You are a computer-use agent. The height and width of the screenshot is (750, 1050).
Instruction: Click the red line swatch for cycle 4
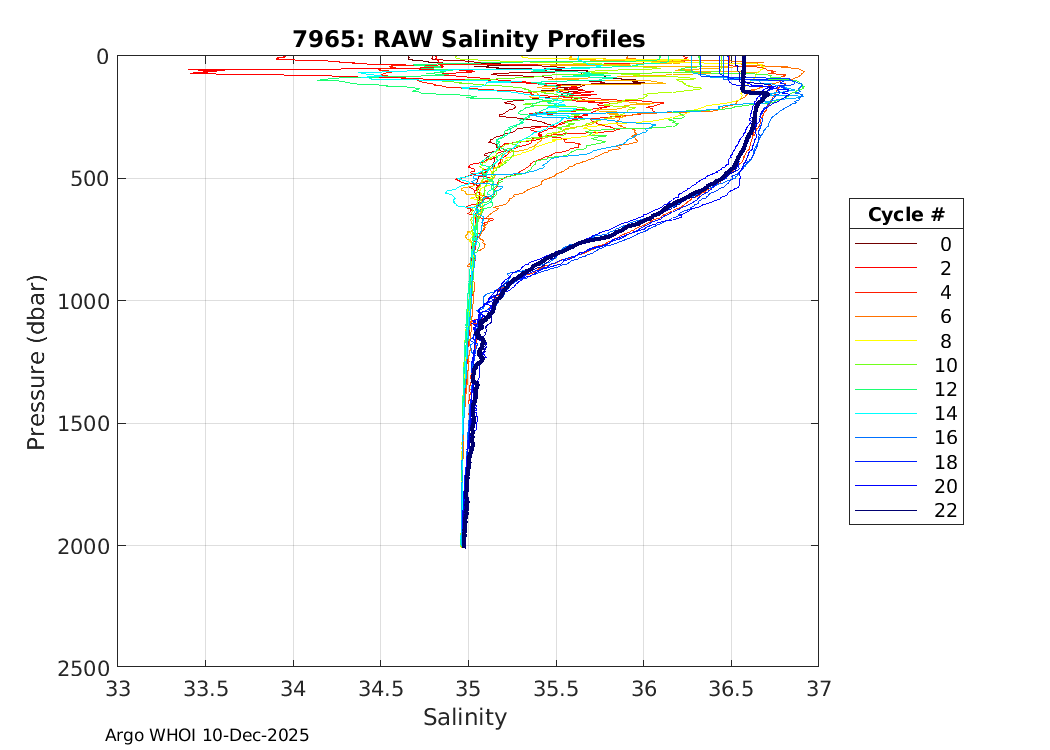tap(885, 292)
